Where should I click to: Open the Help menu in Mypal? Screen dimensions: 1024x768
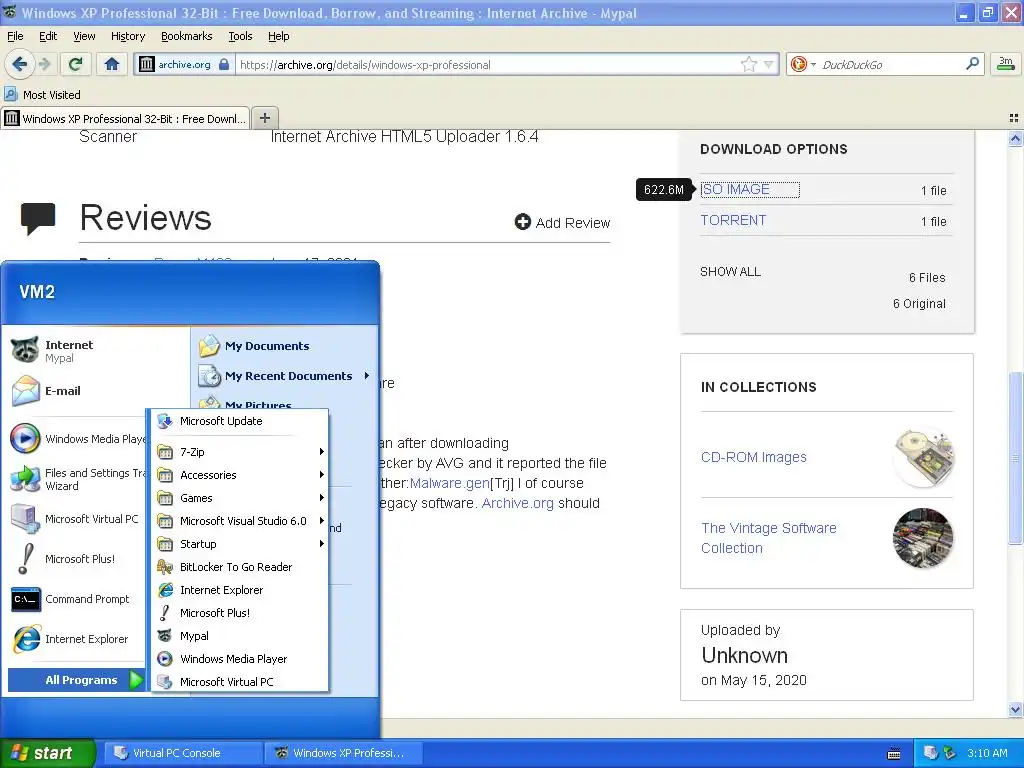[x=278, y=36]
